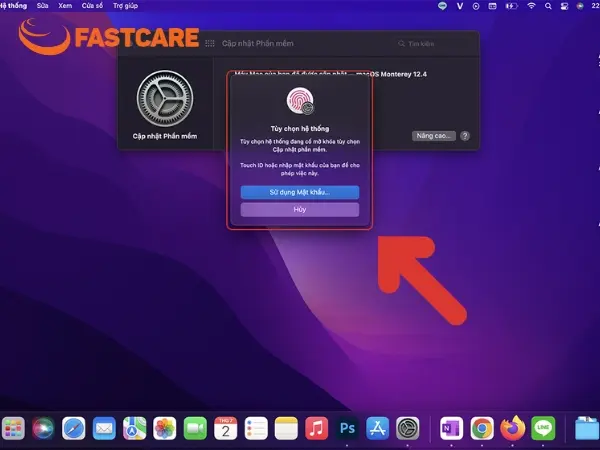Open Mail from the Dock
The image size is (600, 450).
click(104, 428)
